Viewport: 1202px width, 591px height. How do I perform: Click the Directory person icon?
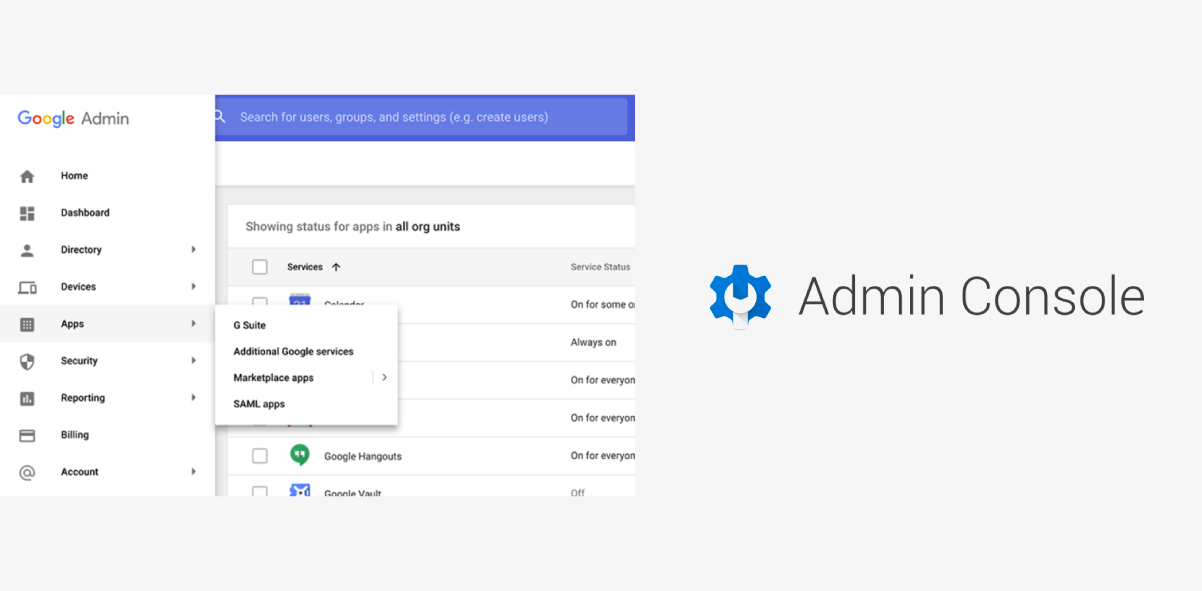tap(27, 250)
